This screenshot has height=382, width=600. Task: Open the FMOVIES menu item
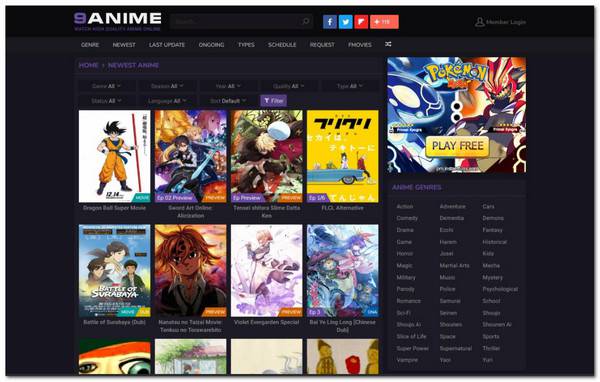click(x=360, y=45)
